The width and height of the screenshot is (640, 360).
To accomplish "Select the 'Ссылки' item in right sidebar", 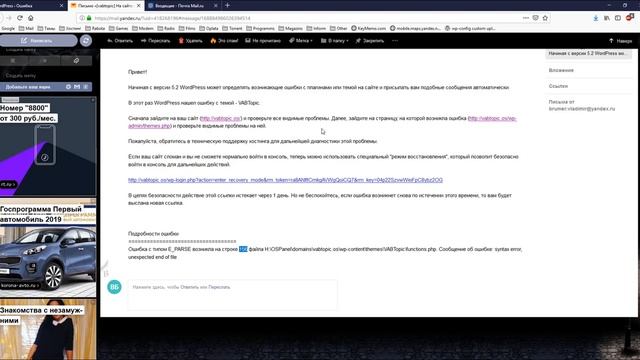I will 558,86.
